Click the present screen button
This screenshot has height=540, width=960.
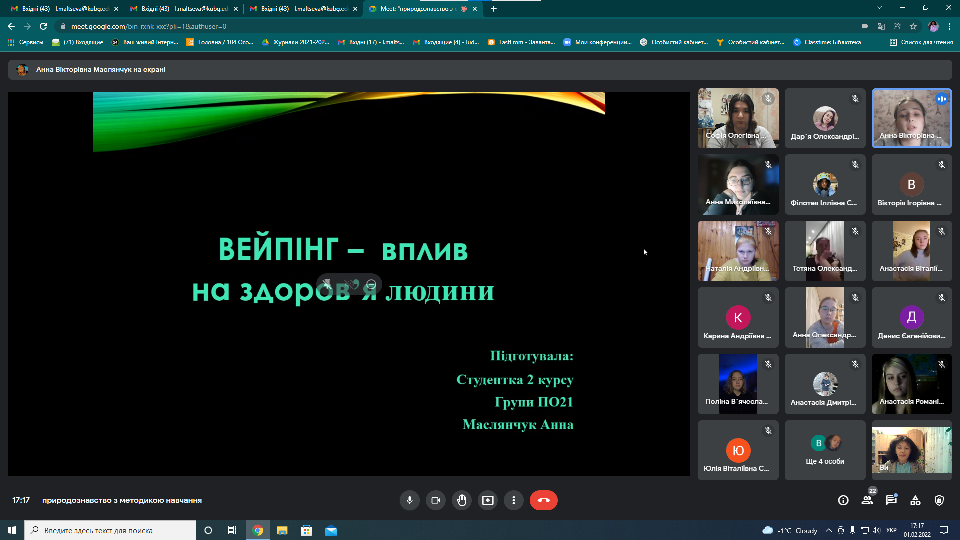click(487, 500)
